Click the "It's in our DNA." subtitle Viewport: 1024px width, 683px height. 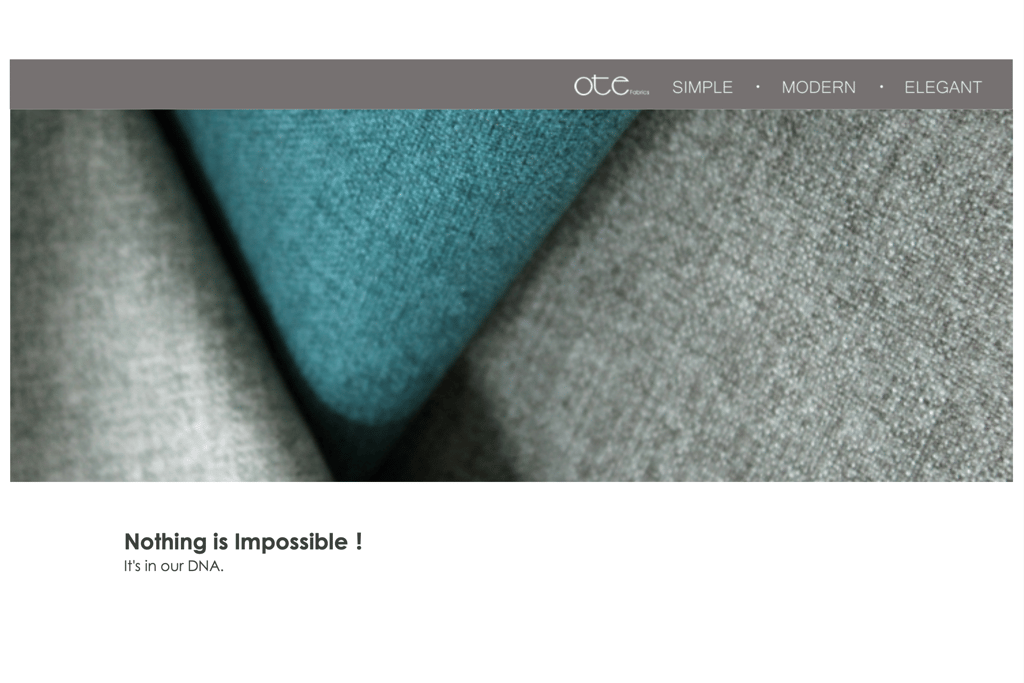pos(174,566)
